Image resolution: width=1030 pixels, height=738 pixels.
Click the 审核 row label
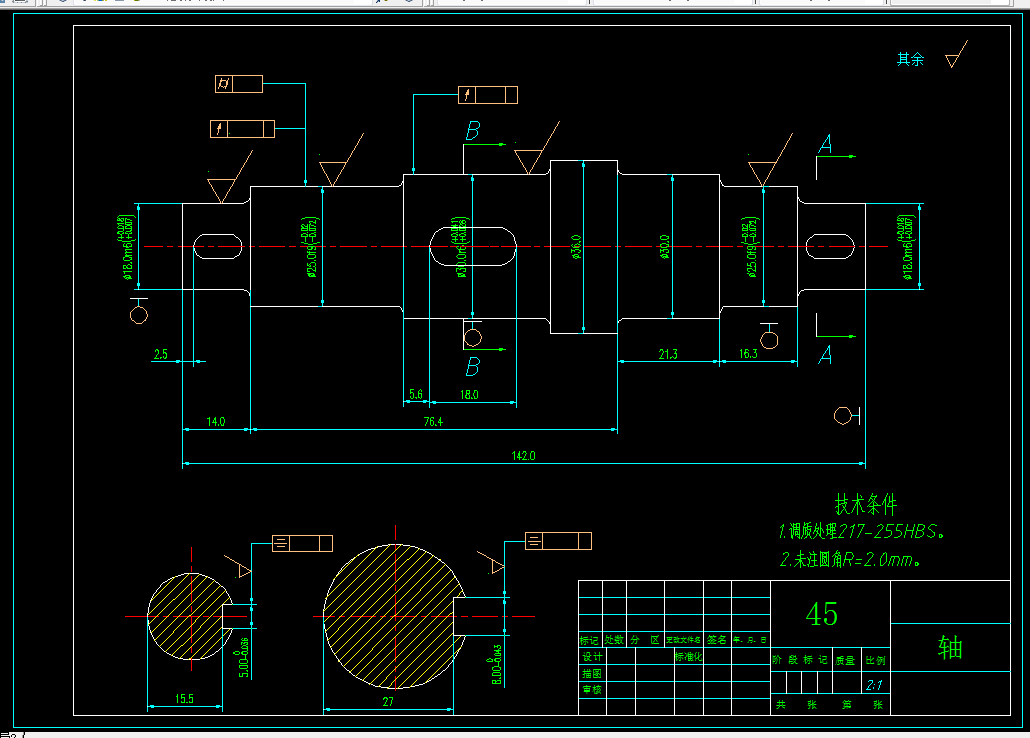pos(592,689)
